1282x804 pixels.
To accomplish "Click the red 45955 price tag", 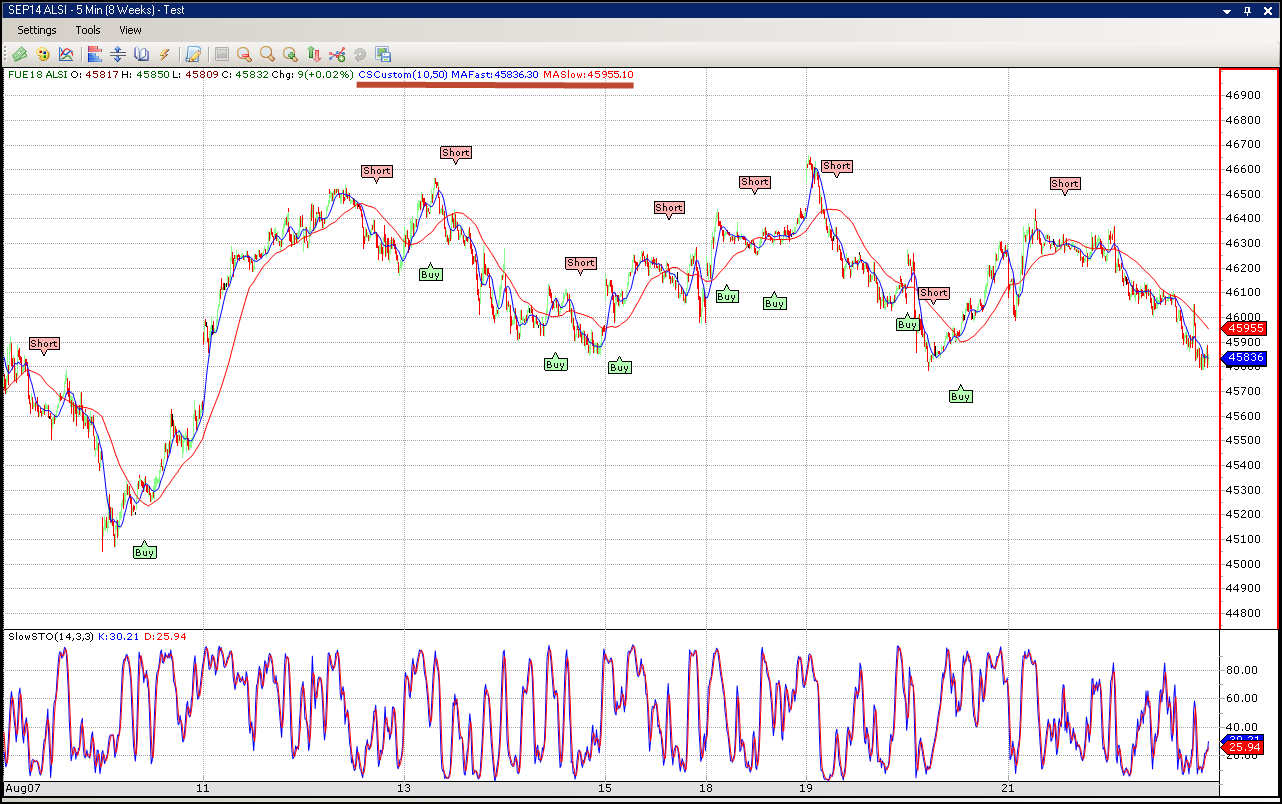I will [1246, 328].
